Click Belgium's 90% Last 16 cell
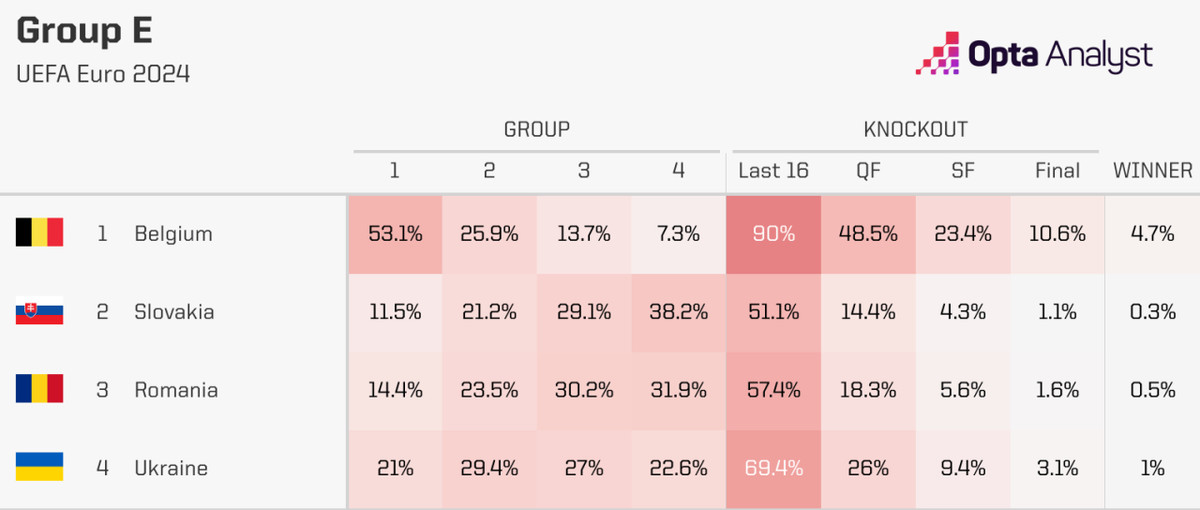Image resolution: width=1200 pixels, height=510 pixels. tap(773, 234)
